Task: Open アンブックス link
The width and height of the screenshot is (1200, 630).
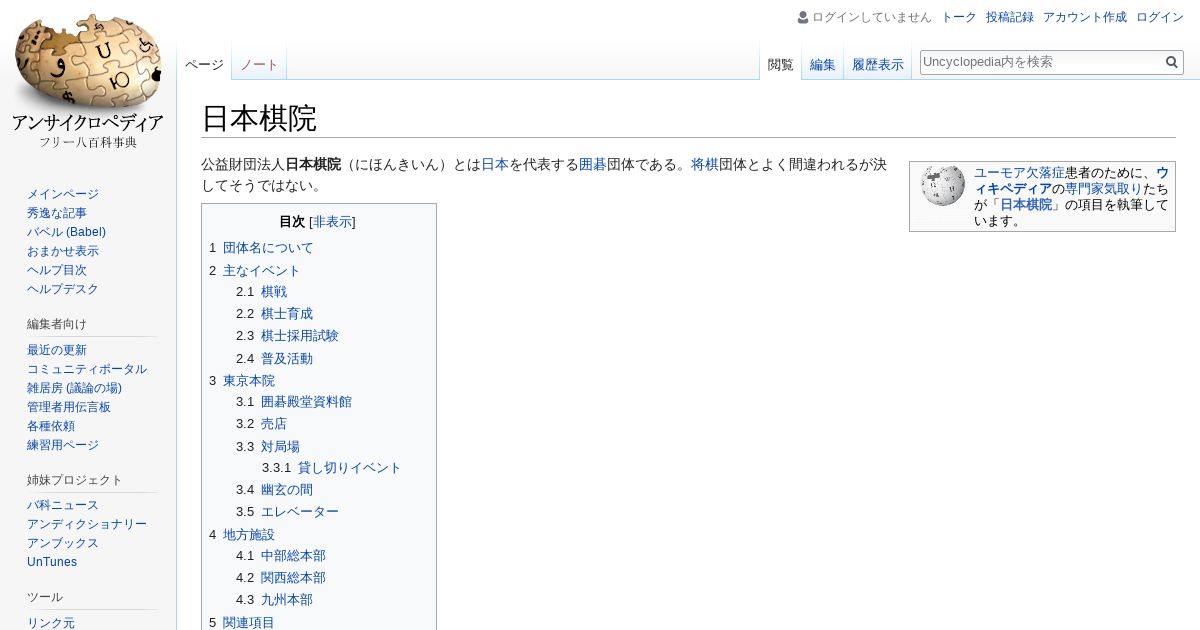Action: point(63,543)
